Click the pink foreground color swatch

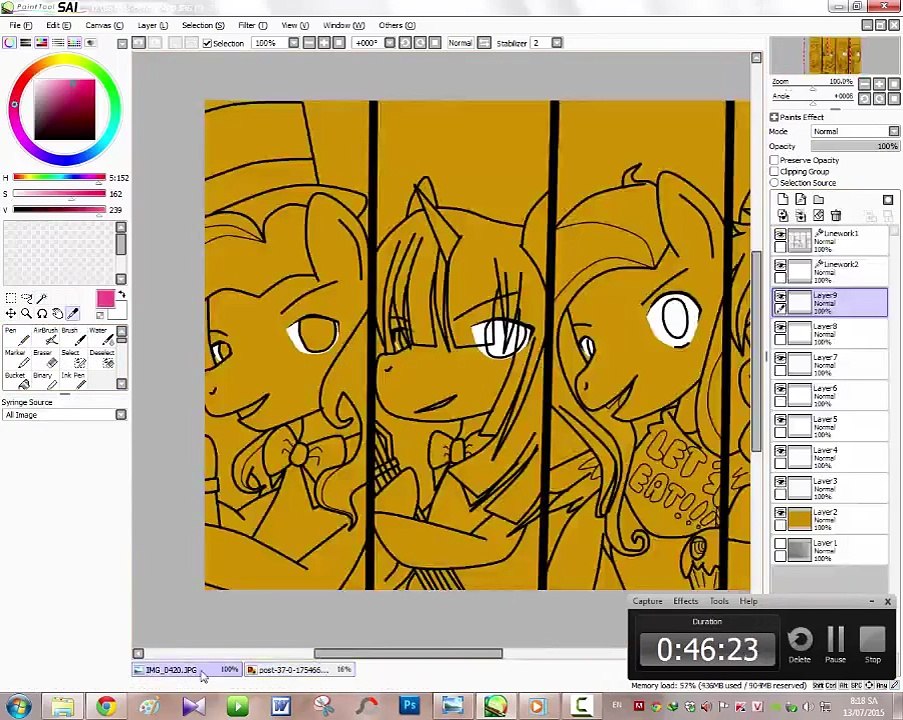[105, 298]
